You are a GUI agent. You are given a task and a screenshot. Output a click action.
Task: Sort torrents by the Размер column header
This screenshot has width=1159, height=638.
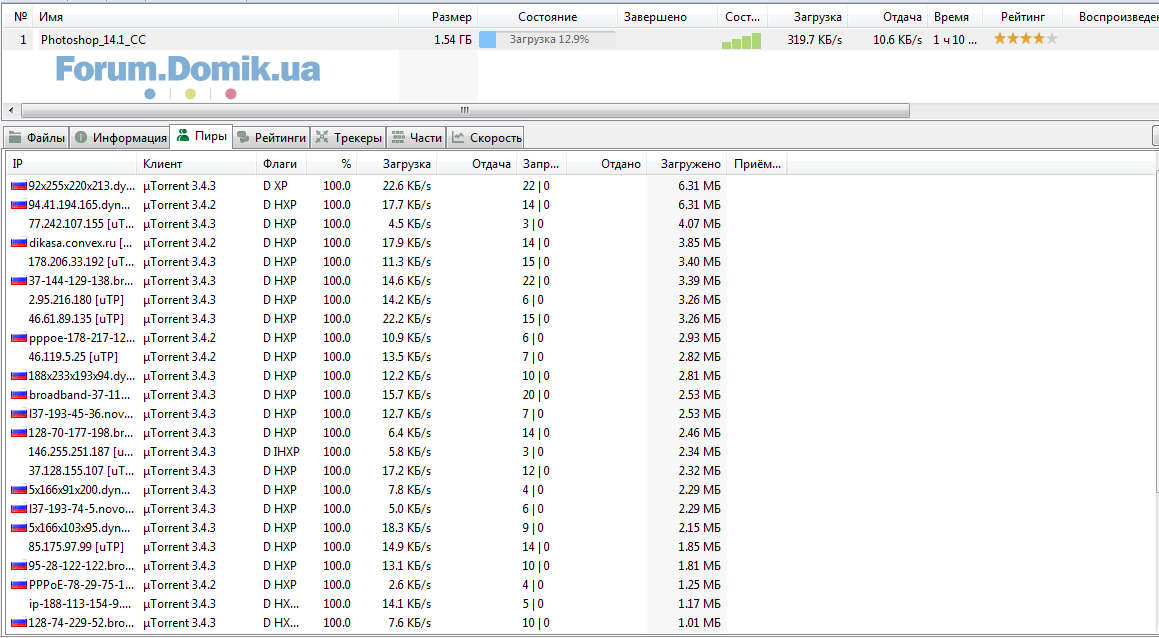[x=438, y=17]
